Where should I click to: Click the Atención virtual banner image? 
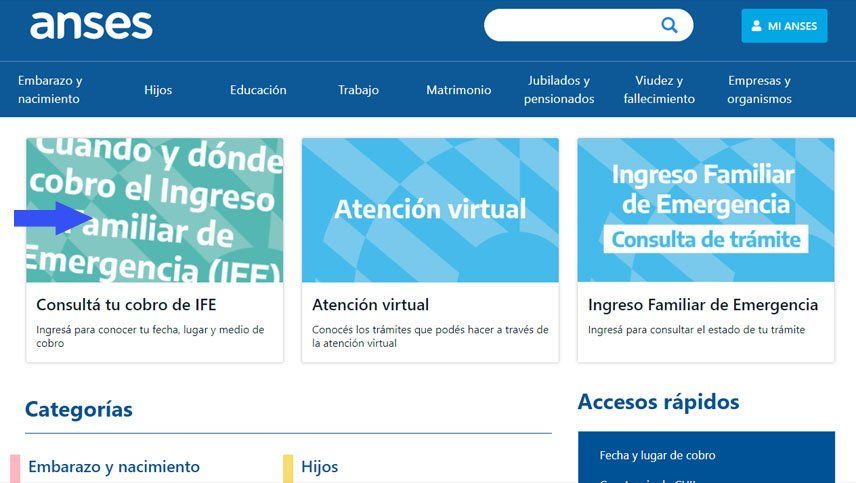coord(430,210)
